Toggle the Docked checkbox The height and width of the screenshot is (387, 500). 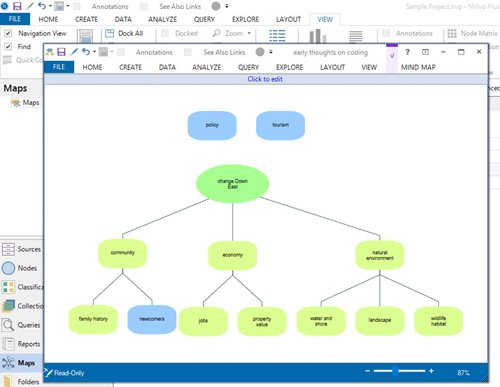165,33
